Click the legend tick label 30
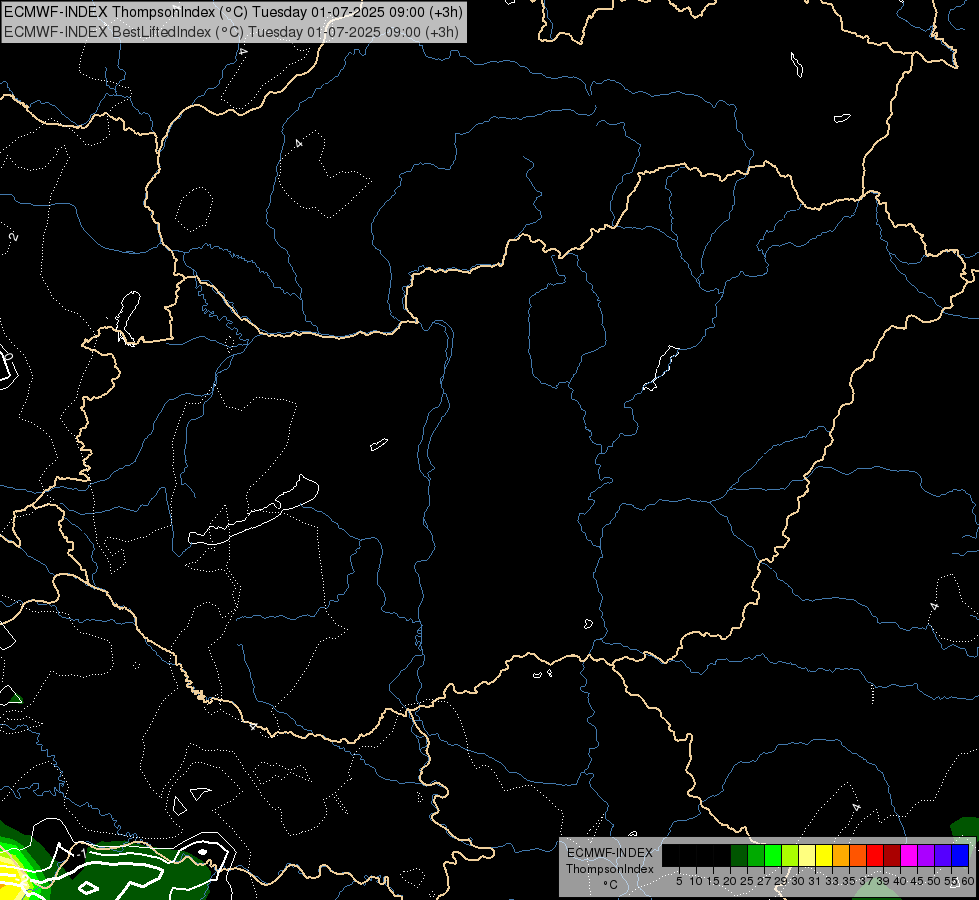This screenshot has width=979, height=900. (x=798, y=881)
